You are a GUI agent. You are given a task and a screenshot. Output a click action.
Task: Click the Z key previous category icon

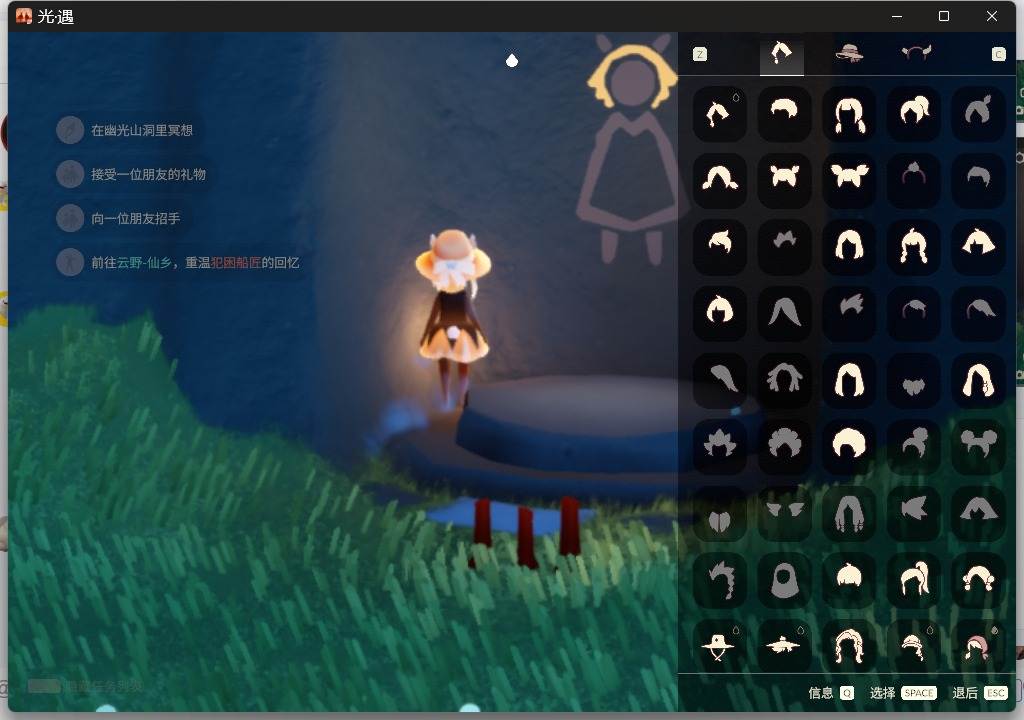(699, 54)
